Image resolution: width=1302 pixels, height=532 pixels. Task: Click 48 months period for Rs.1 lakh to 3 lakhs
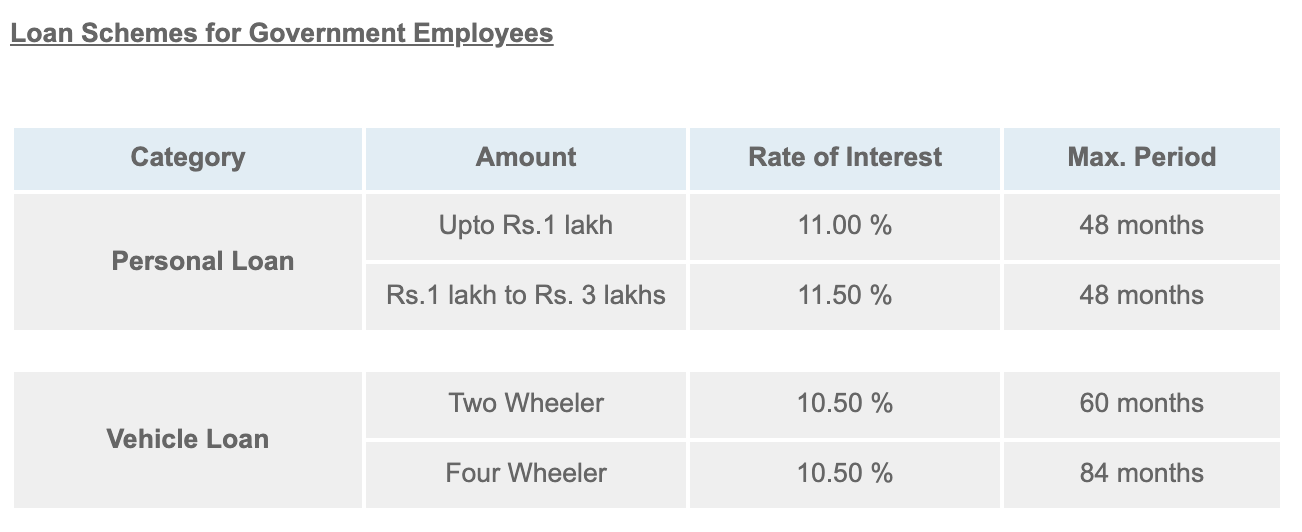(x=1142, y=295)
